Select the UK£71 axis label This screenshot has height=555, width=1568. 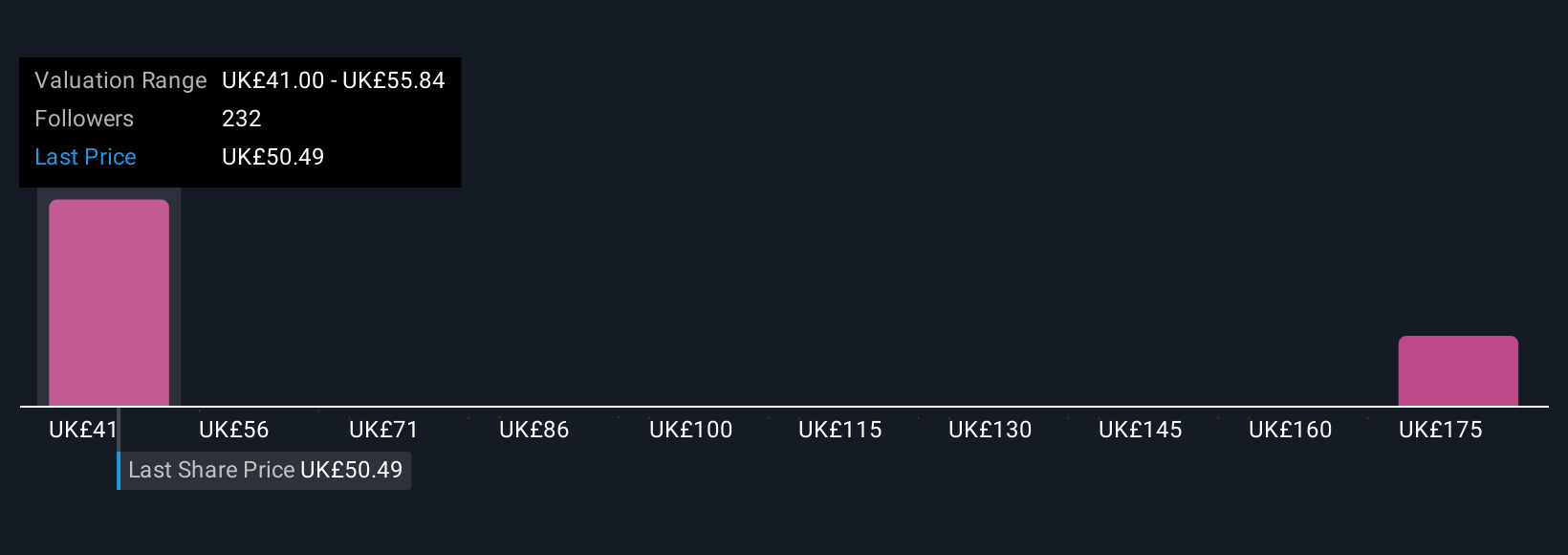(383, 430)
